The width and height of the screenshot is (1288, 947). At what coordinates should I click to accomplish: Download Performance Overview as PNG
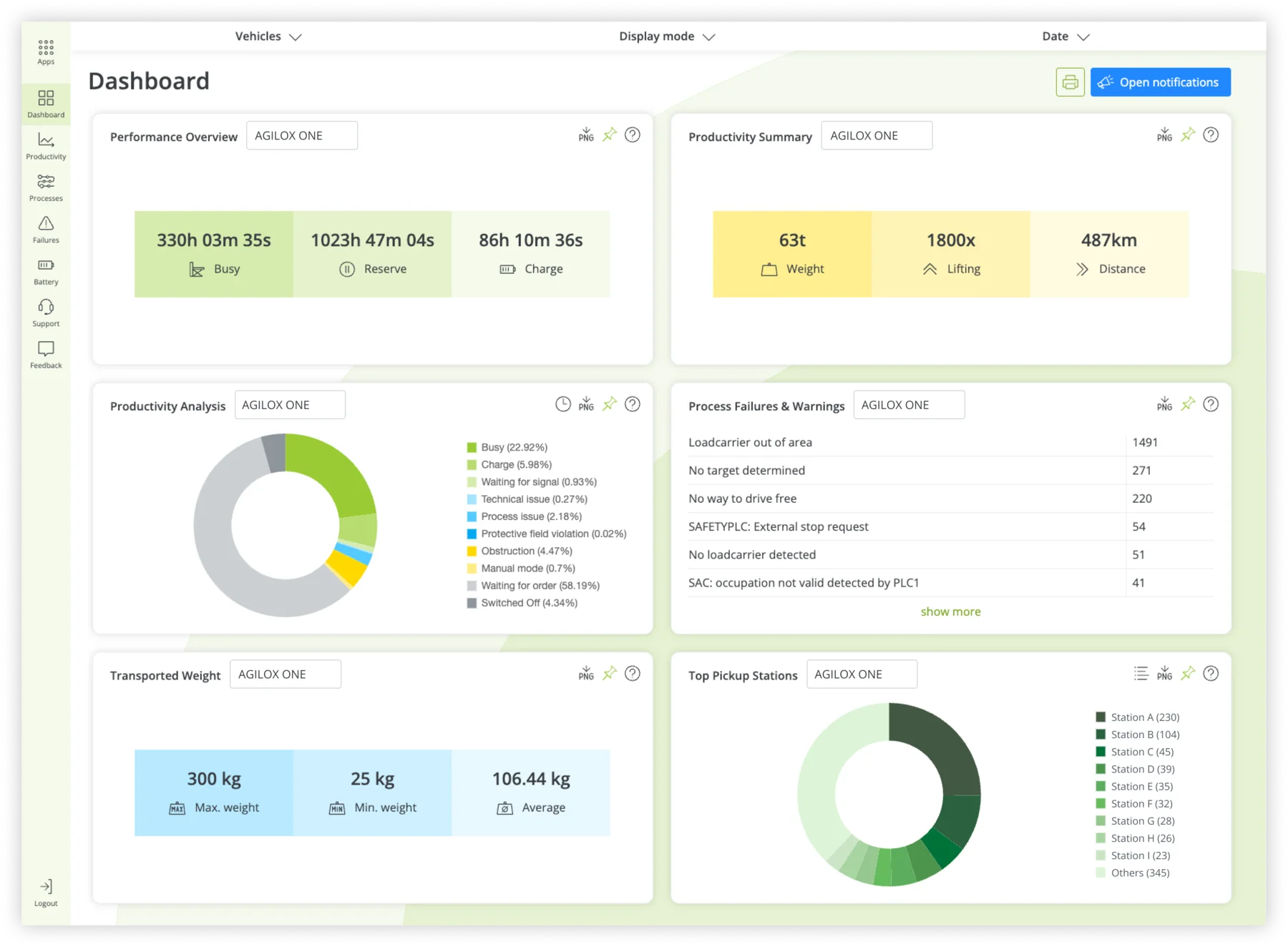tap(586, 134)
